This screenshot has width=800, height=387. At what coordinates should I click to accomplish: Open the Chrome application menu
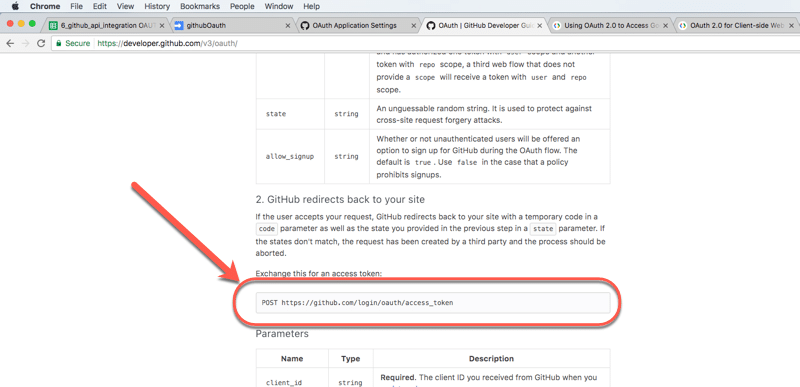[45, 7]
